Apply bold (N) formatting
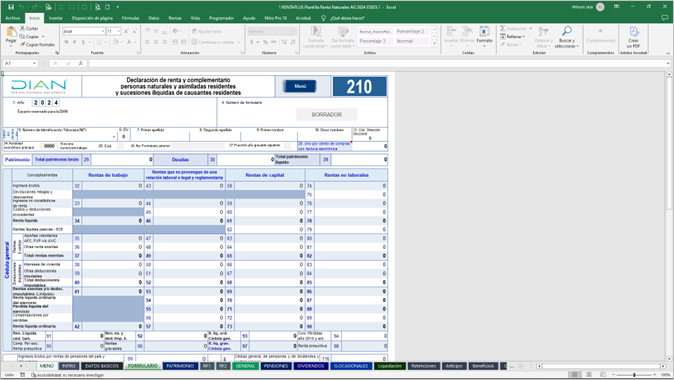The image size is (674, 380). [66, 42]
